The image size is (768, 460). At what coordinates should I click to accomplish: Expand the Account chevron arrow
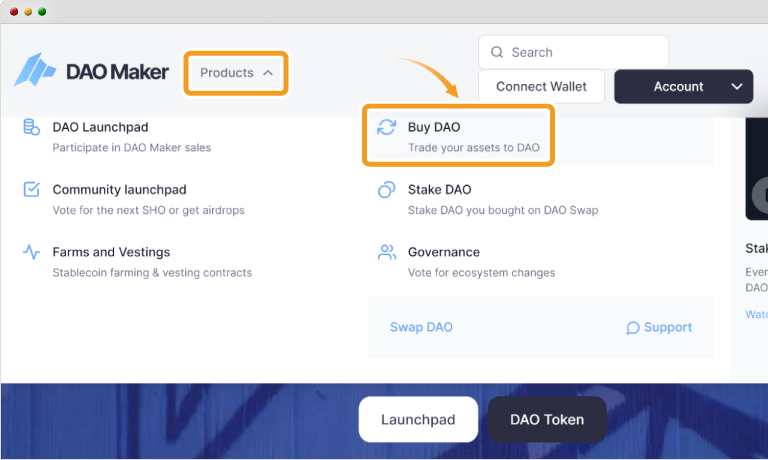[737, 87]
